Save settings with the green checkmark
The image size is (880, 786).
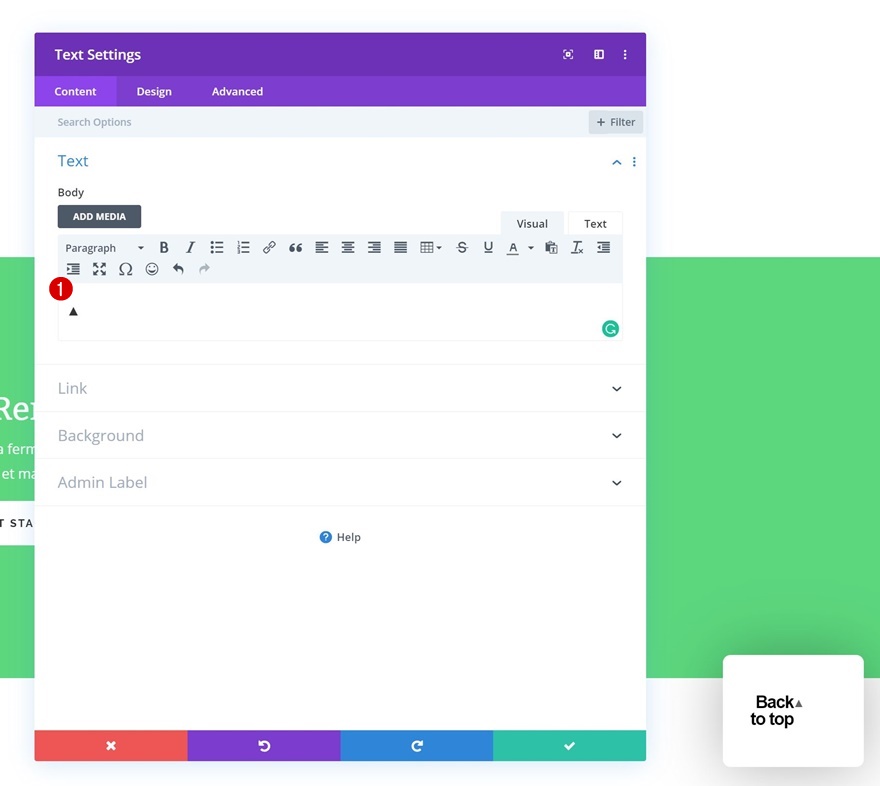(x=569, y=745)
